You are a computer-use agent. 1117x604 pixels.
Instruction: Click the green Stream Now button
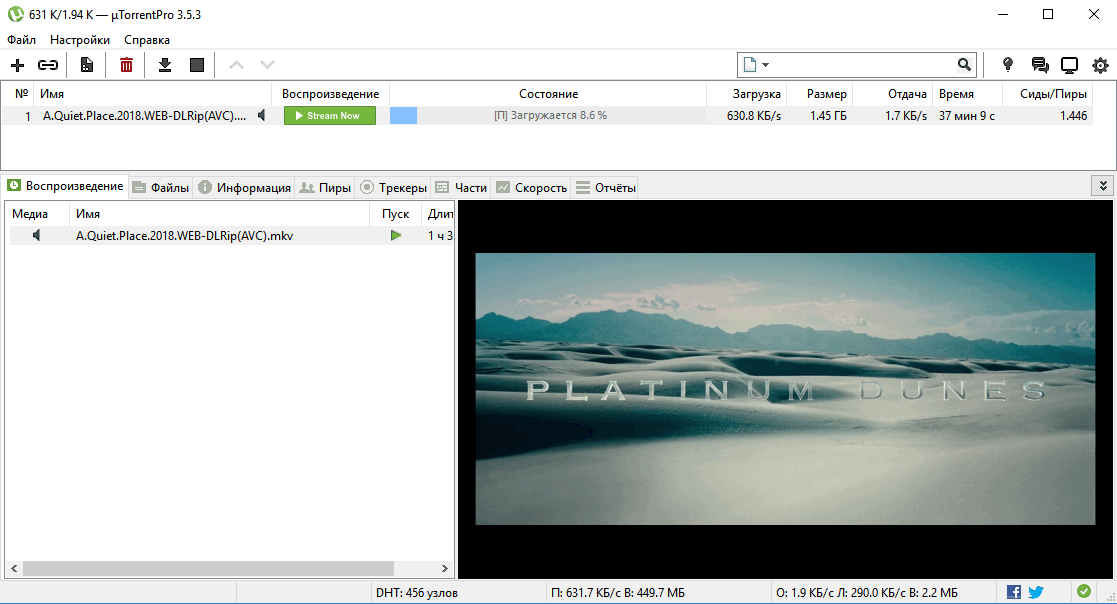[x=330, y=115]
